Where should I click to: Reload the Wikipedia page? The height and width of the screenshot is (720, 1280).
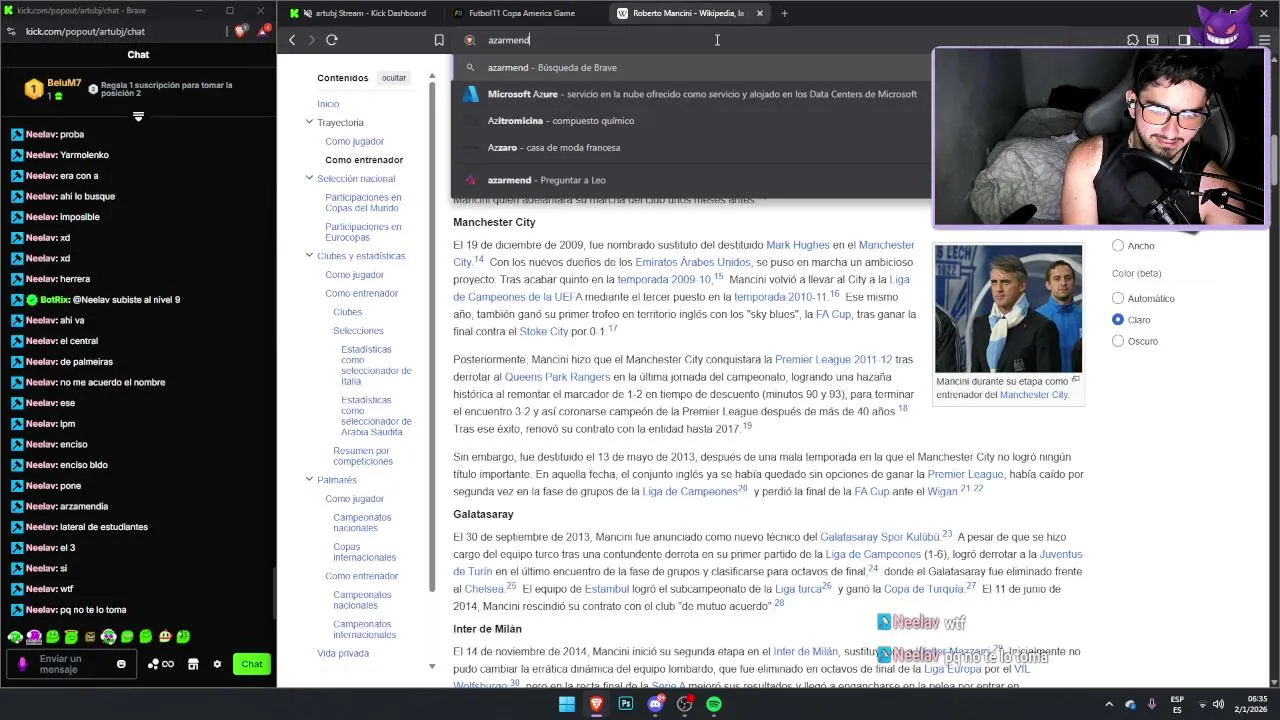(332, 40)
